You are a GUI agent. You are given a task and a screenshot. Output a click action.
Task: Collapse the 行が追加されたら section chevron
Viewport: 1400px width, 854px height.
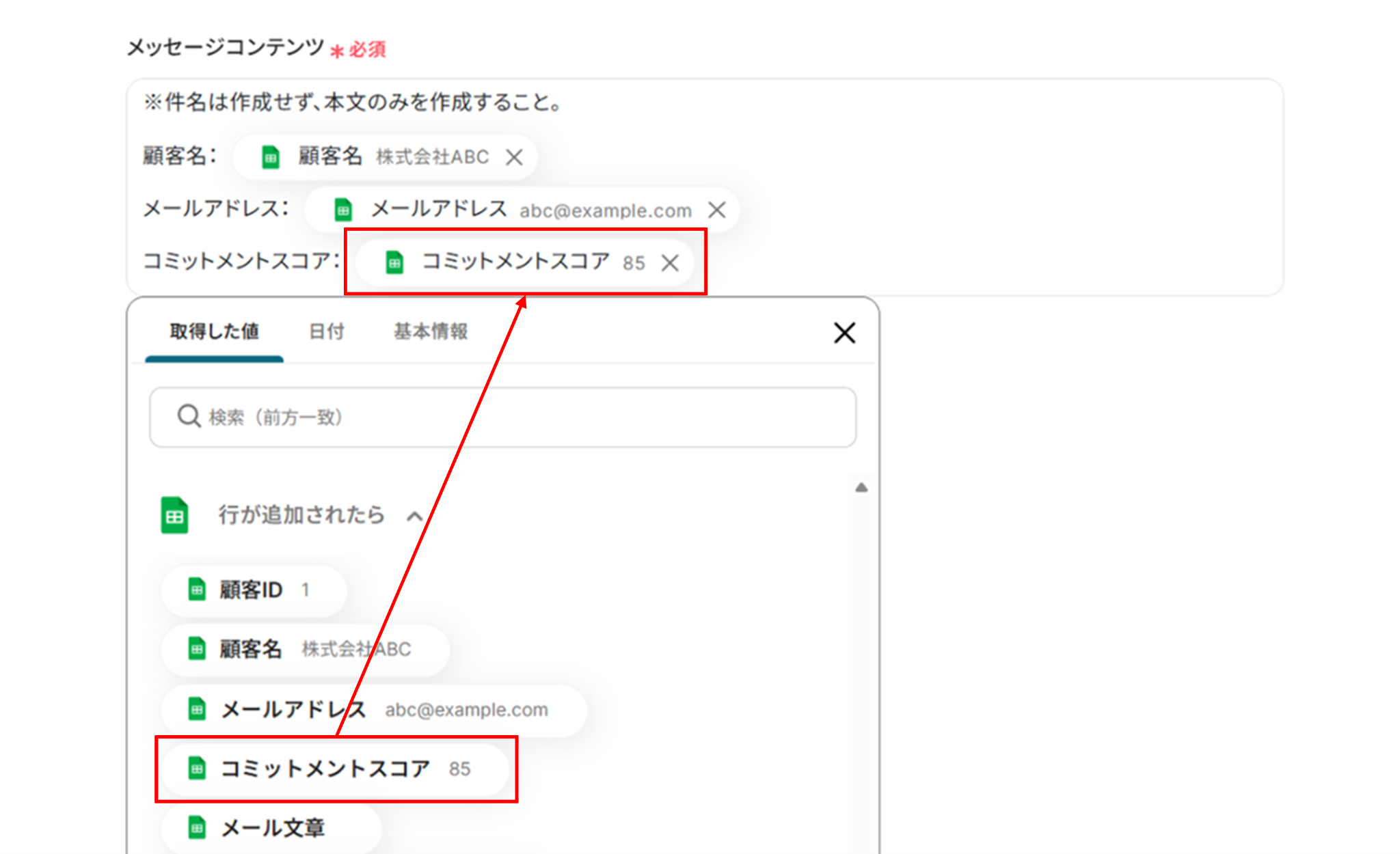(x=414, y=516)
